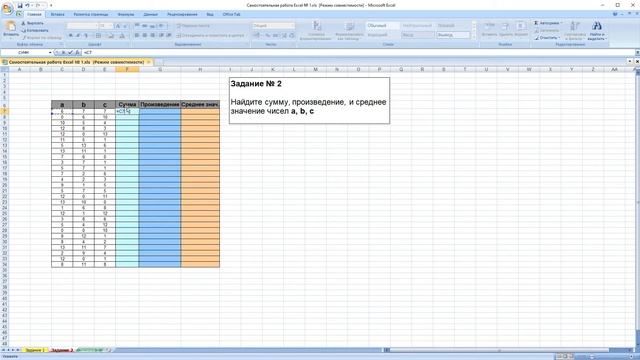Select the green third sheet tab

[x=91, y=350]
